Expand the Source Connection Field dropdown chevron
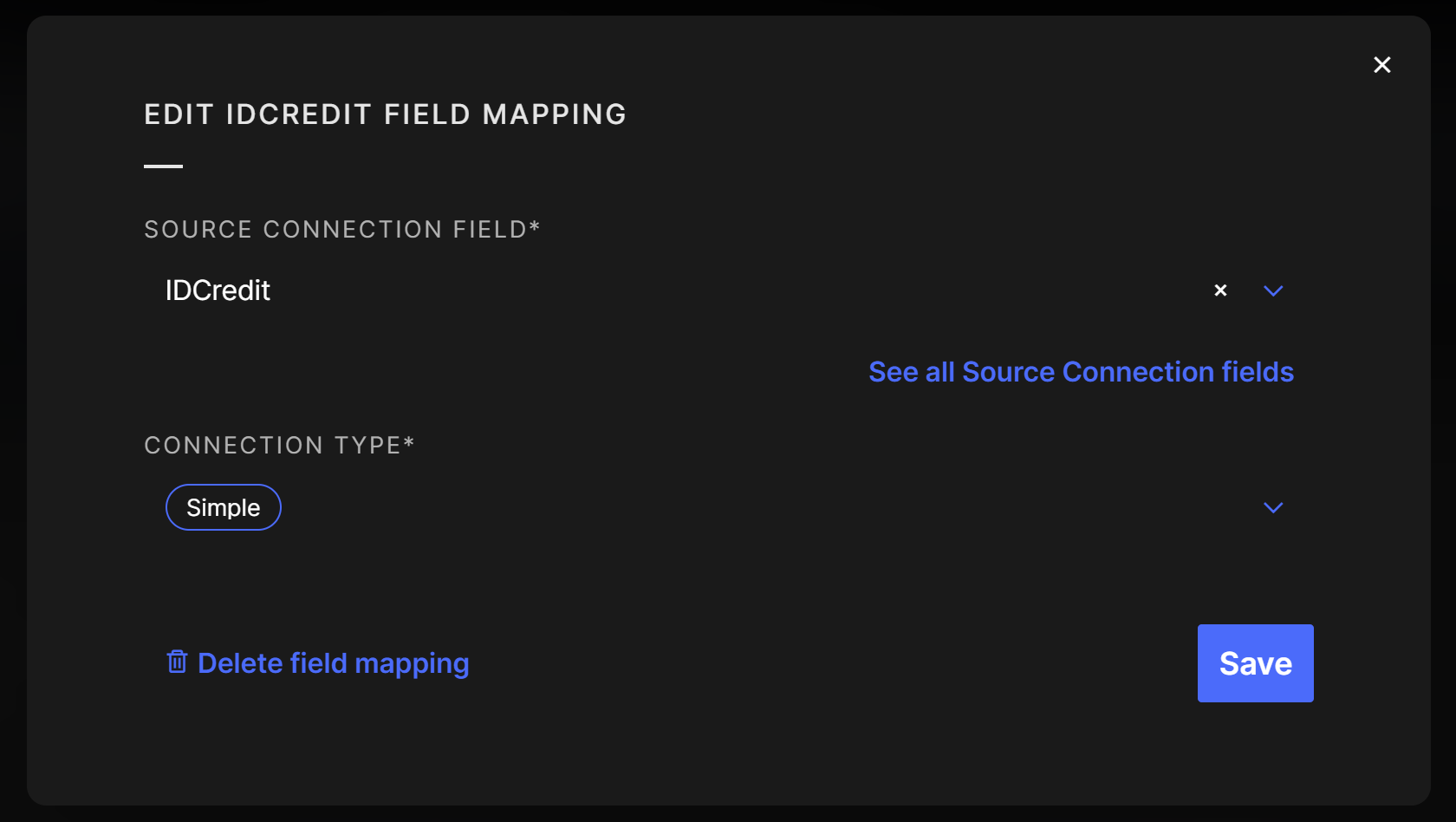The height and width of the screenshot is (822, 1456). (1272, 290)
